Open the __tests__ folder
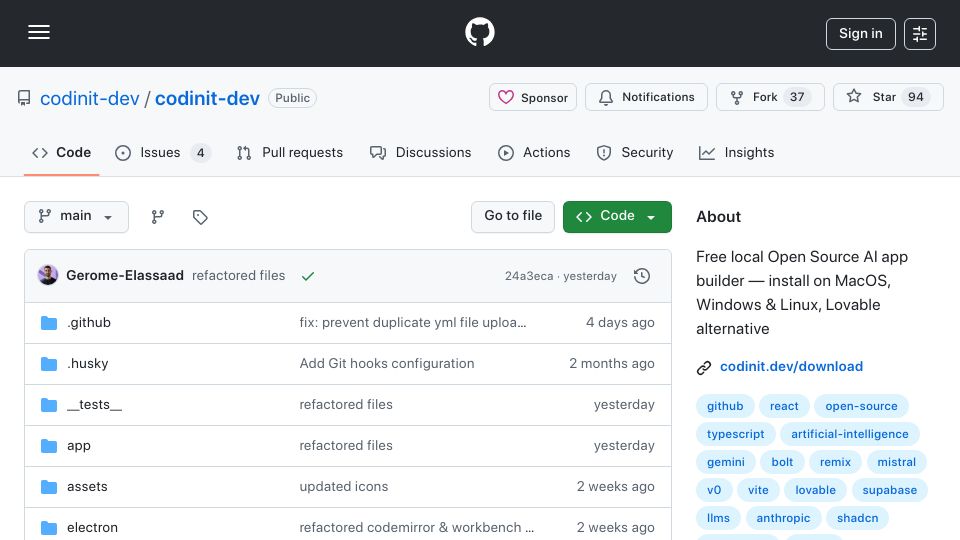The height and width of the screenshot is (540, 960). point(94,405)
